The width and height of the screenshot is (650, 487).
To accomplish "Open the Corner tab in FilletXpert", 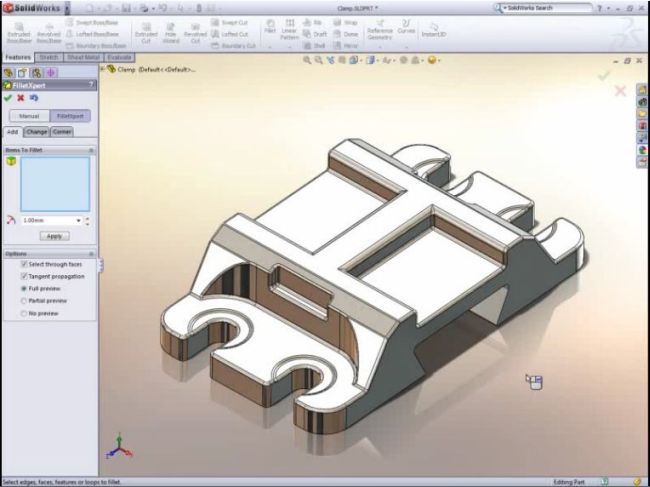I will coord(62,132).
